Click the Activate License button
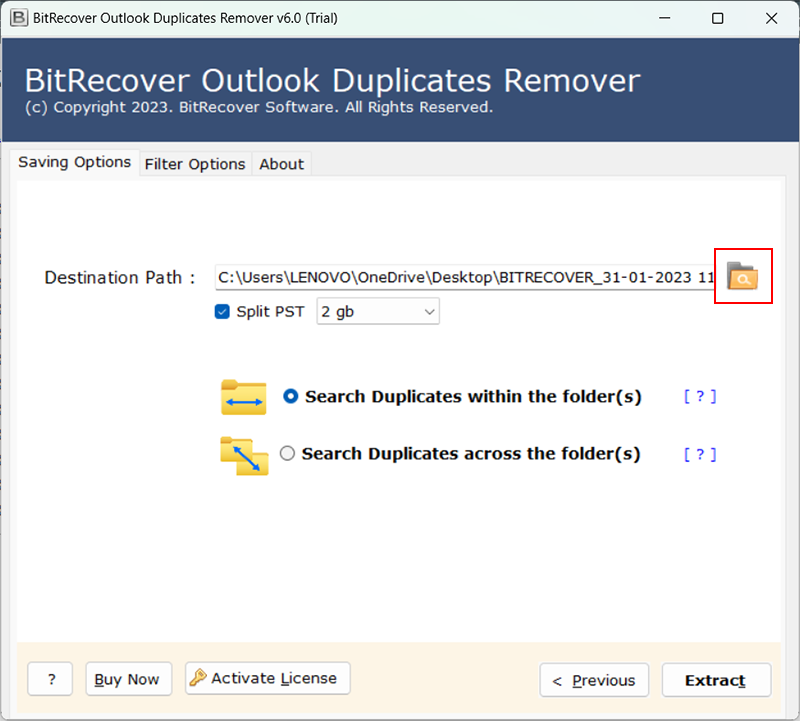 pos(268,678)
